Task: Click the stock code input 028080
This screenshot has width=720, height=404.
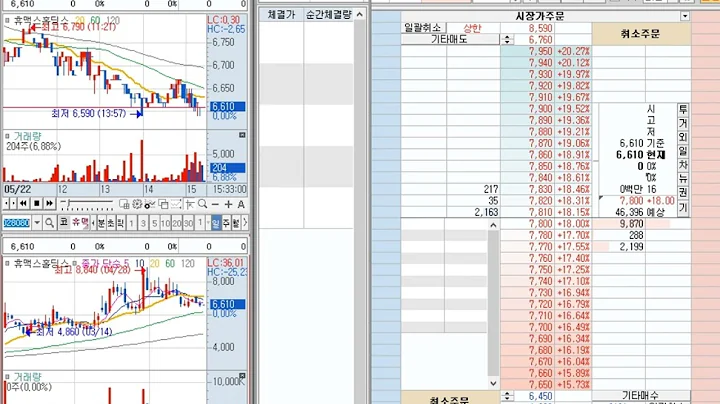Action: (x=17, y=223)
